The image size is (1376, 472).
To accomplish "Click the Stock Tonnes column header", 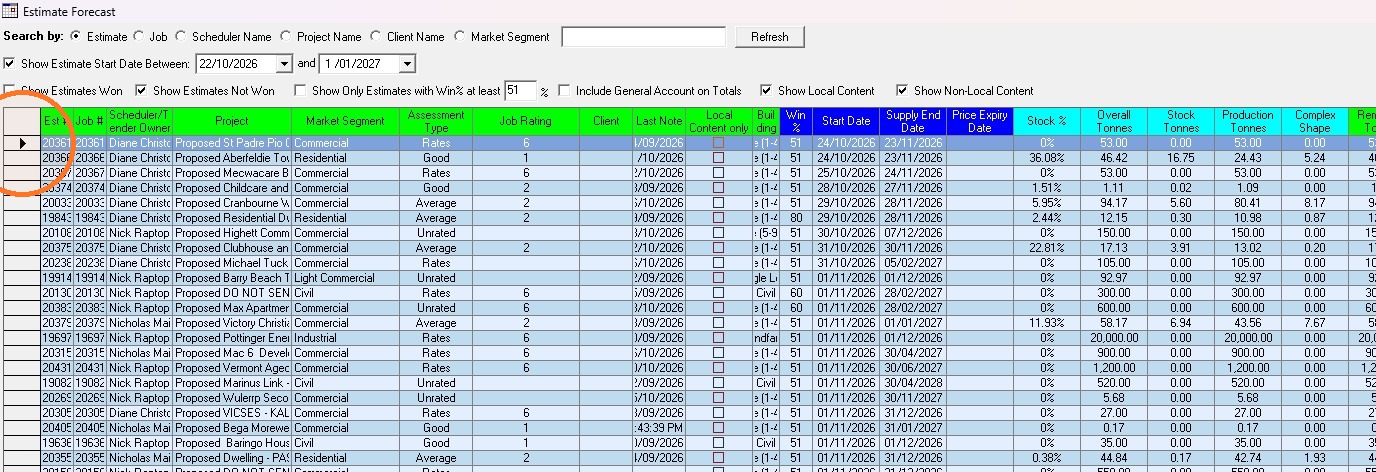I will (x=1181, y=121).
